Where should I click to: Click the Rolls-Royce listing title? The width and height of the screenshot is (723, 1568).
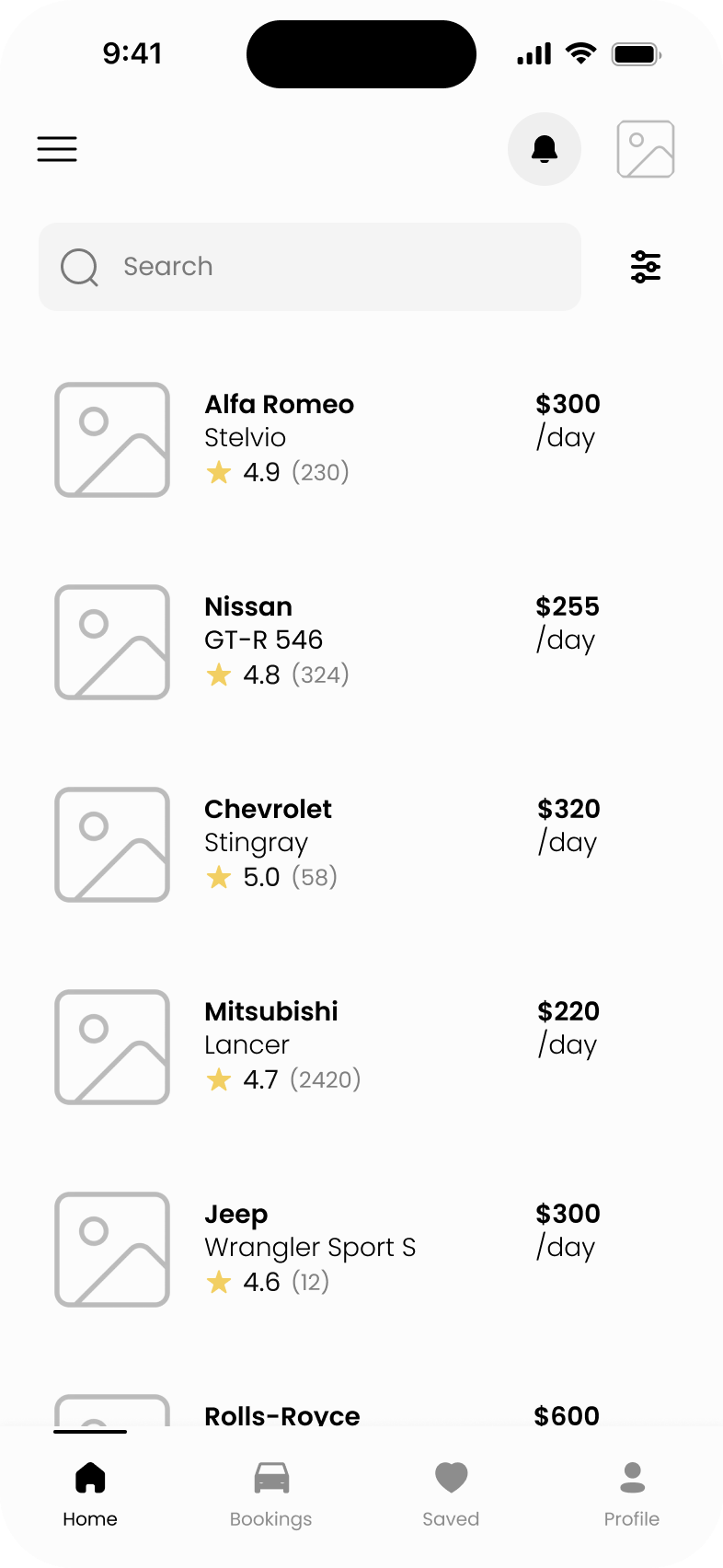[x=281, y=1415]
